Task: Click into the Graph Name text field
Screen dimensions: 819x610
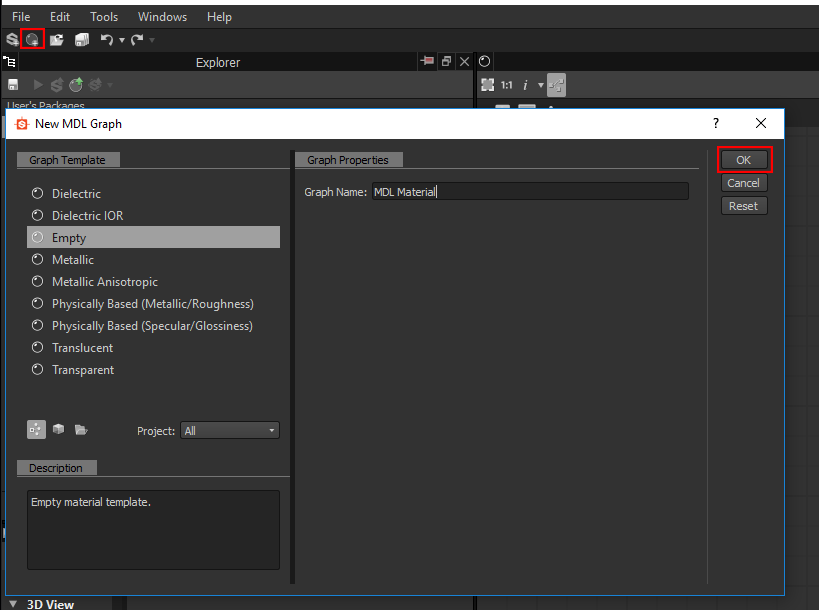Action: pyautogui.click(x=529, y=192)
